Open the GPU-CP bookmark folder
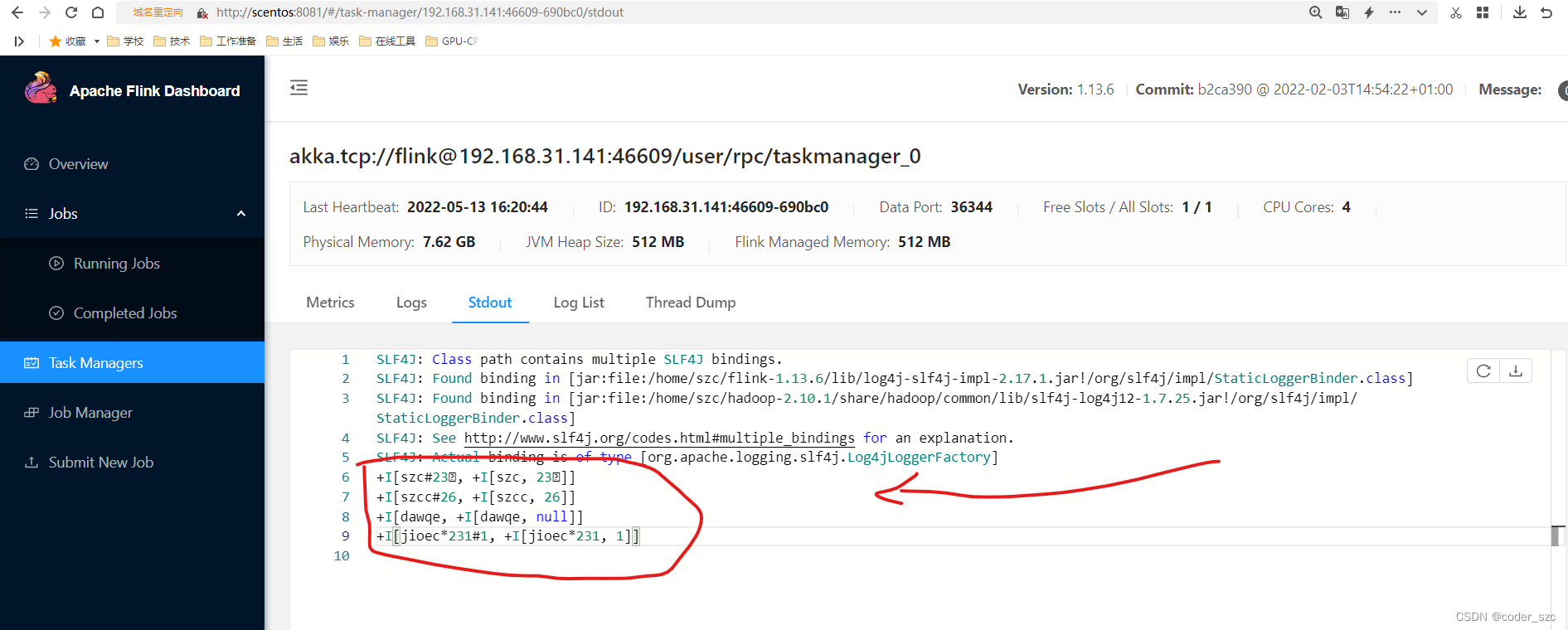 (x=452, y=41)
